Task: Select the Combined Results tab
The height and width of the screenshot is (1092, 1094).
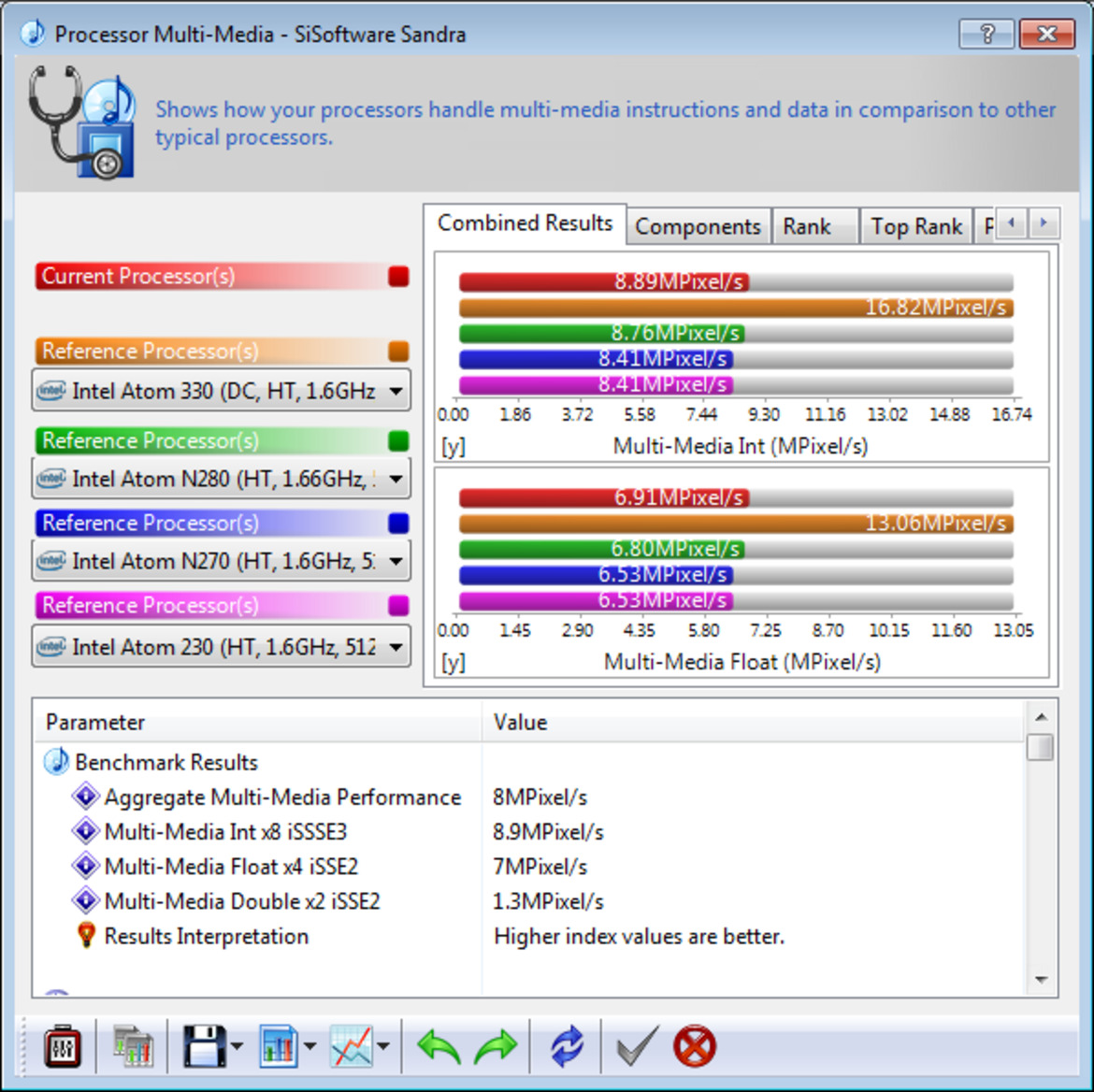Action: [x=525, y=223]
